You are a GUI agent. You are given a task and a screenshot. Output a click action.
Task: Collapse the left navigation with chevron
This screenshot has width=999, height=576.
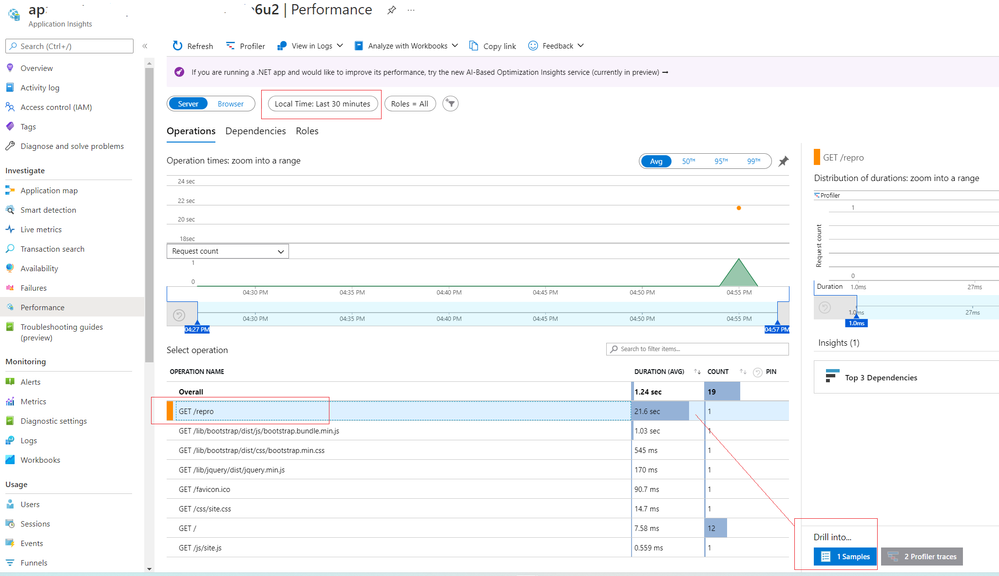[x=145, y=46]
